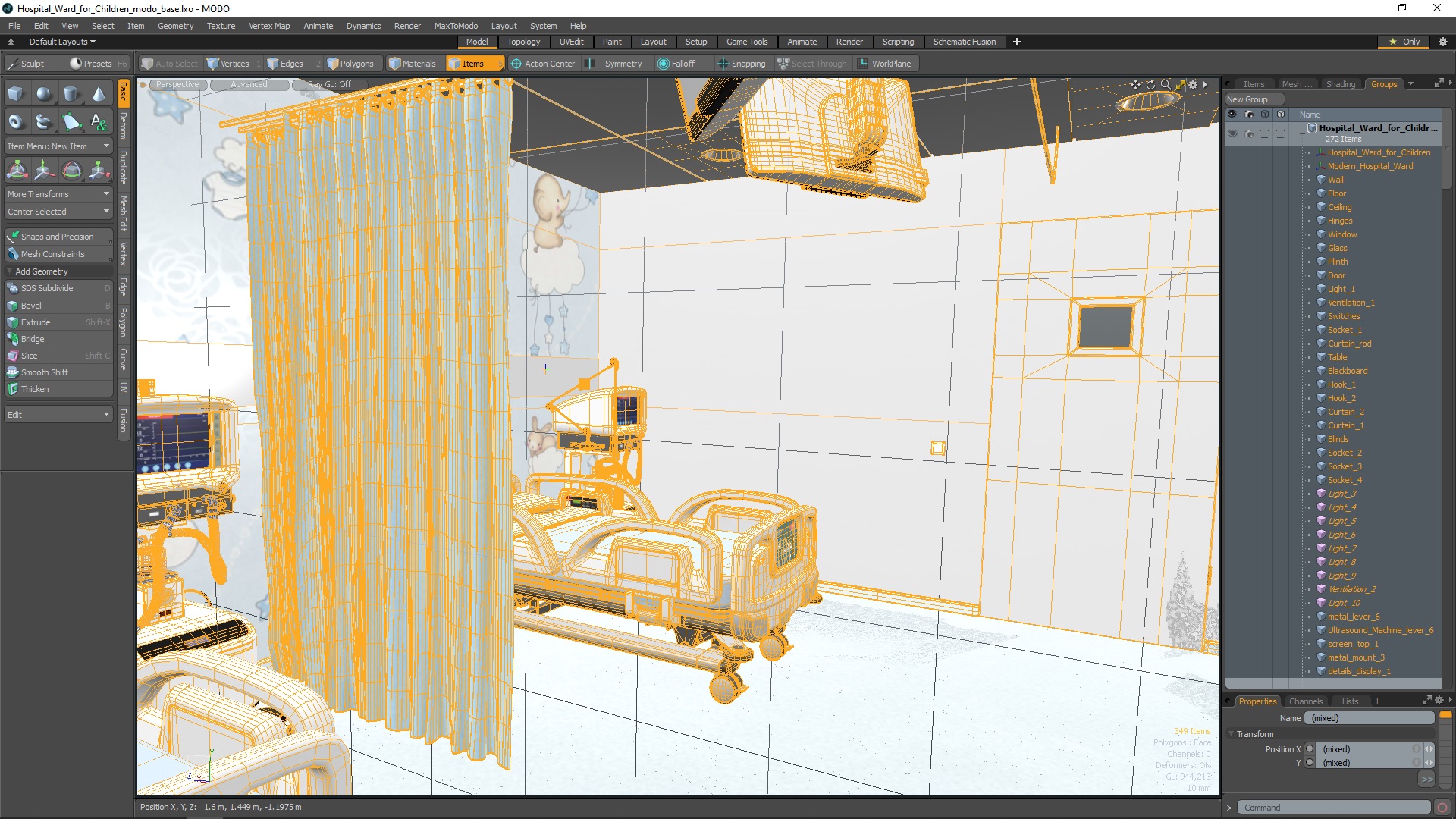Select the text tool icon

pyautogui.click(x=99, y=121)
